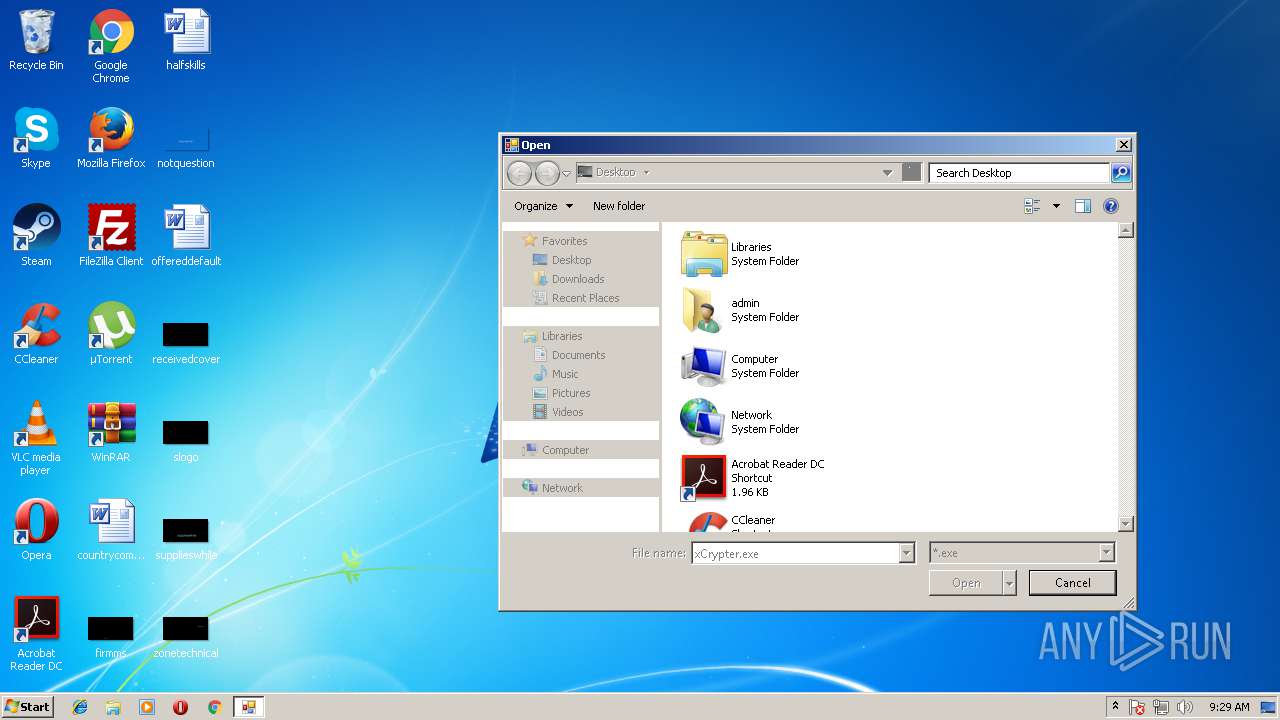
Task: Click the Back navigation arrow in dialog
Action: pyautogui.click(x=519, y=173)
